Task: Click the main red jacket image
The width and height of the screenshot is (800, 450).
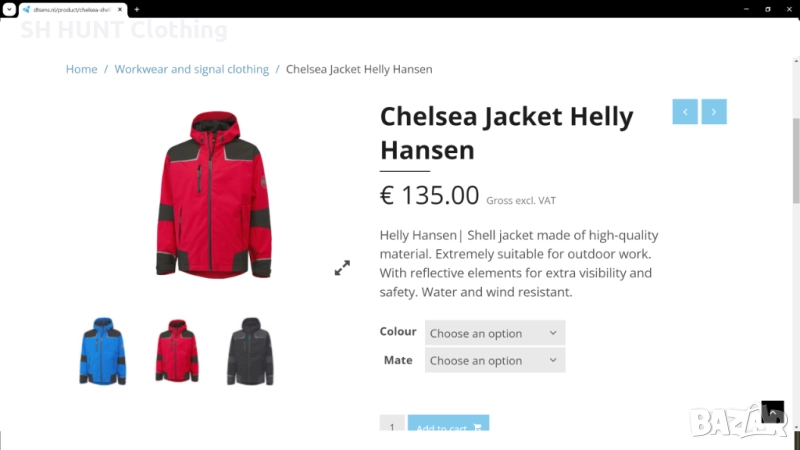Action: 214,195
